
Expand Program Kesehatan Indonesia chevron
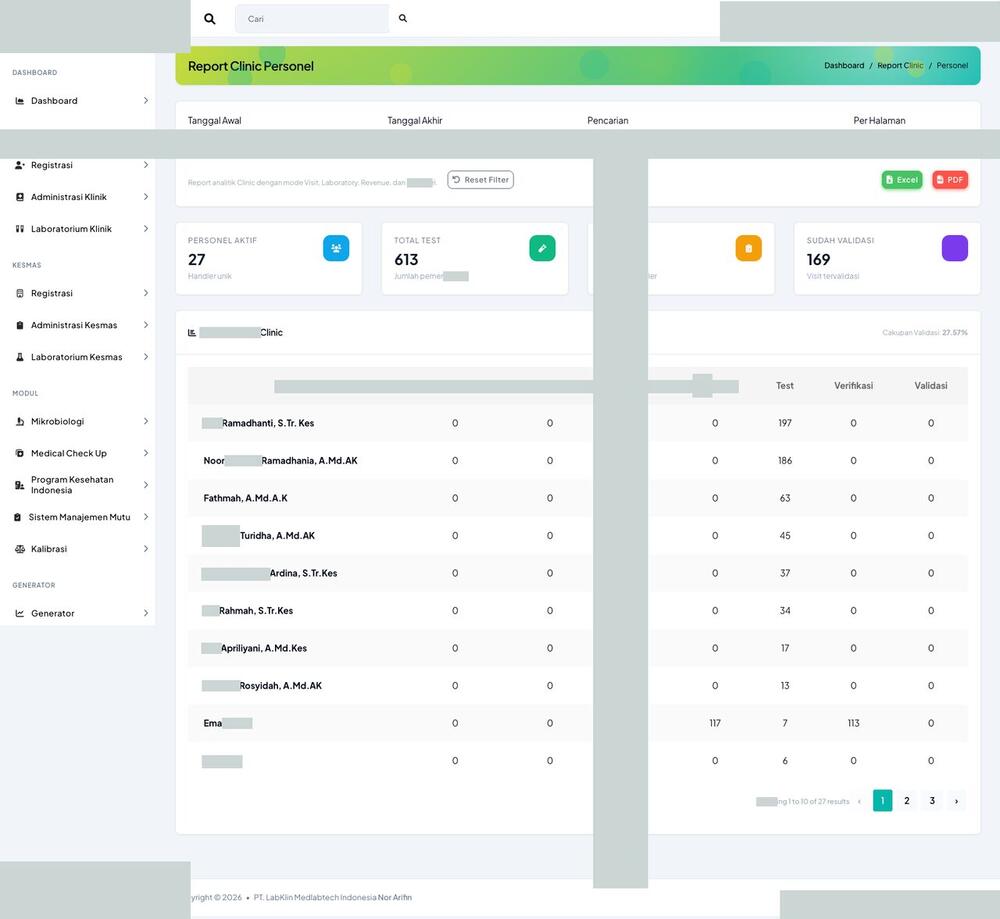[x=145, y=485]
